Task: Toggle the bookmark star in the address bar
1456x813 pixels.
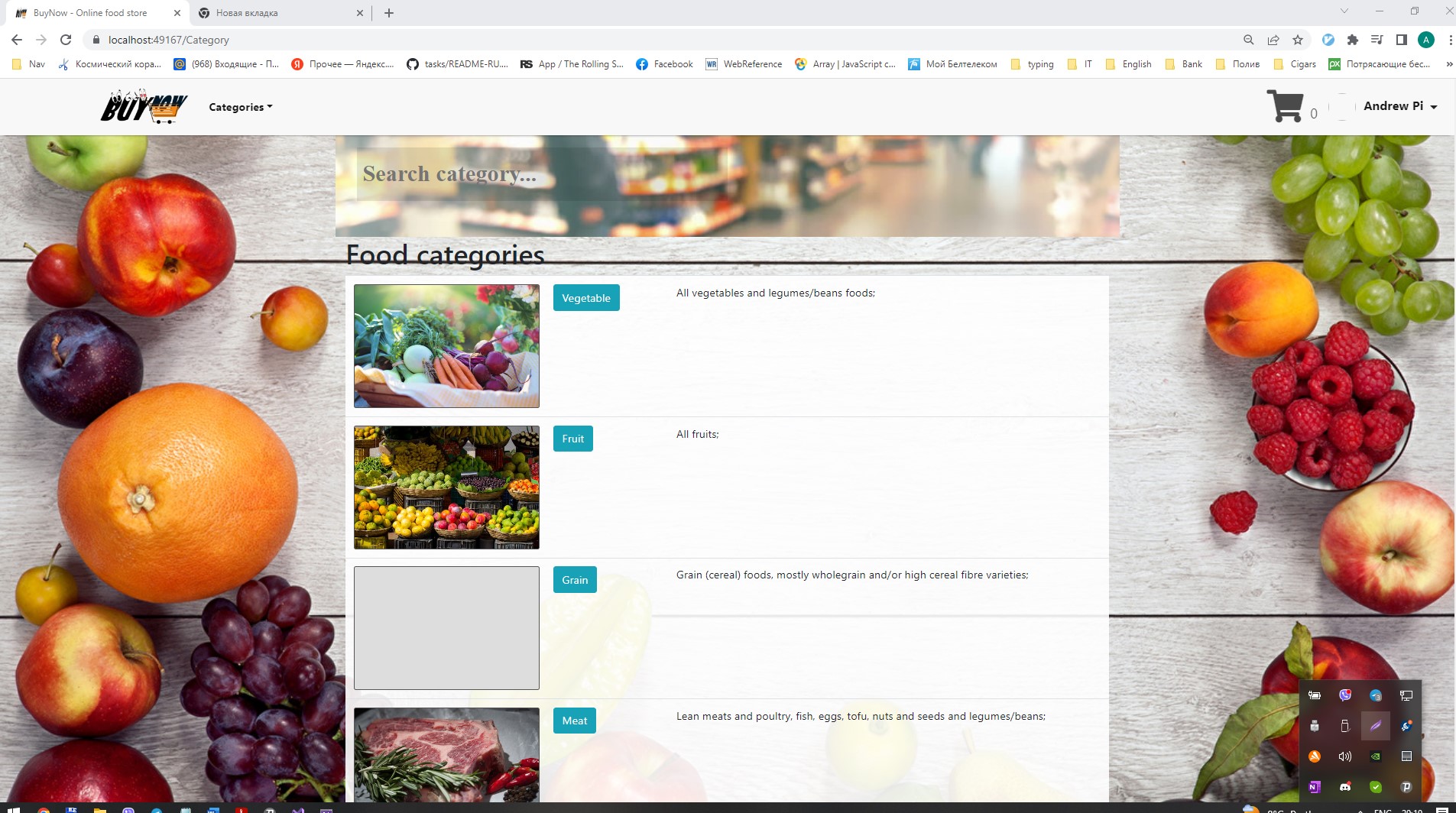Action: pyautogui.click(x=1298, y=40)
